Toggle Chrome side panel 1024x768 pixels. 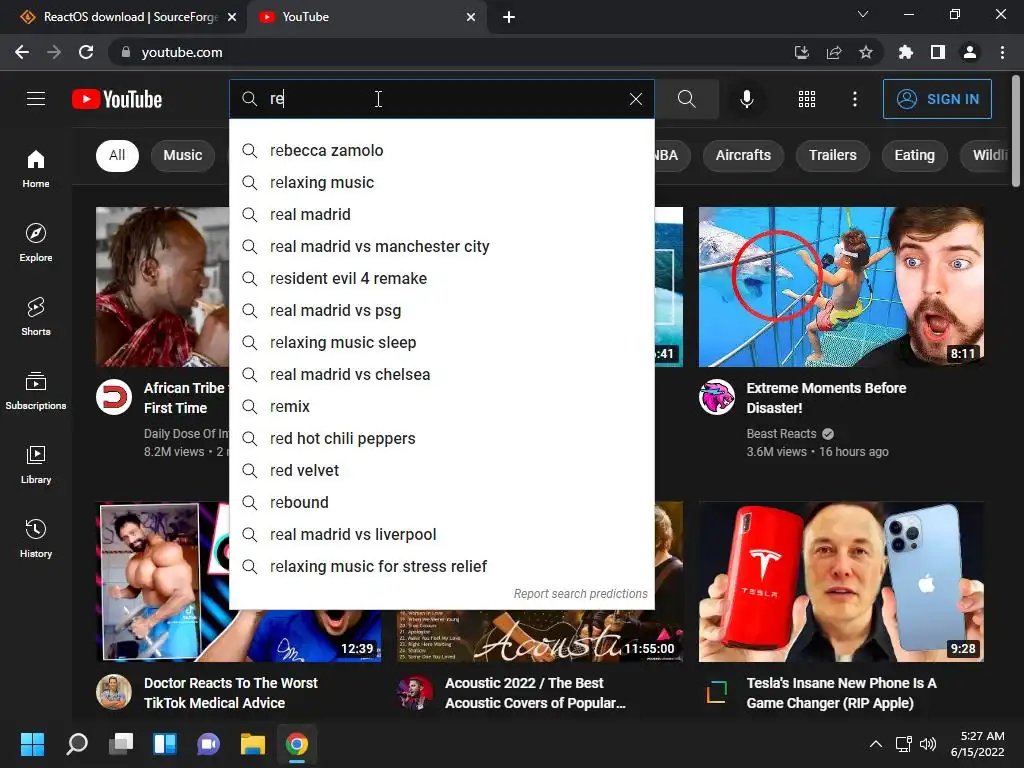pyautogui.click(x=938, y=52)
